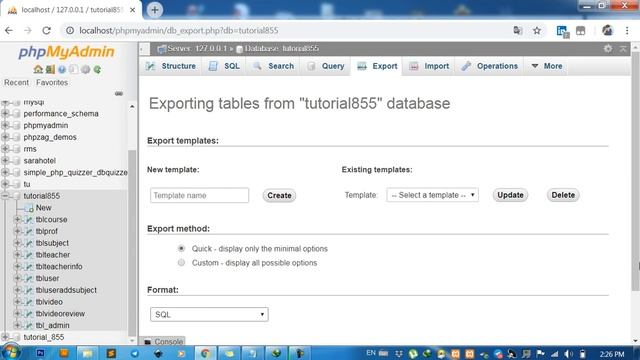Switch to Search tab
640x360 pixels.
coord(273,66)
